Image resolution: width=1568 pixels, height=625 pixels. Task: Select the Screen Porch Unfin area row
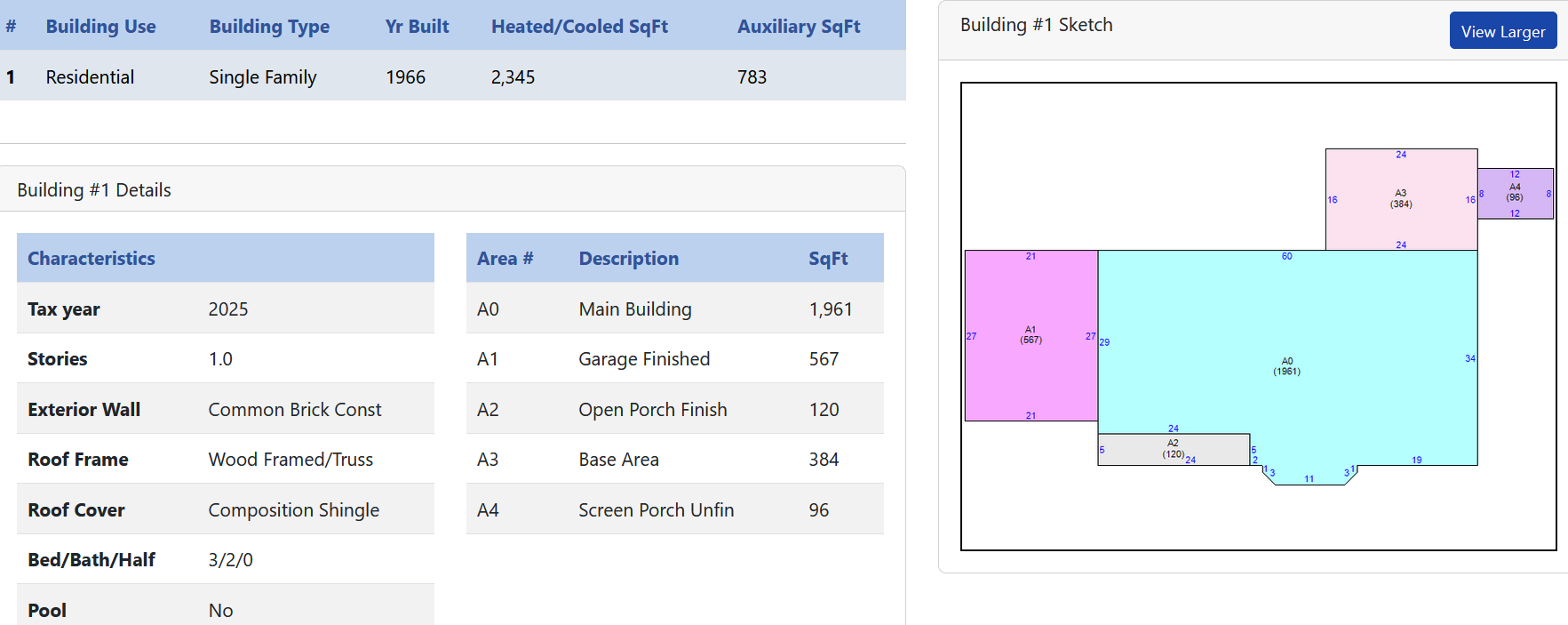tap(673, 510)
